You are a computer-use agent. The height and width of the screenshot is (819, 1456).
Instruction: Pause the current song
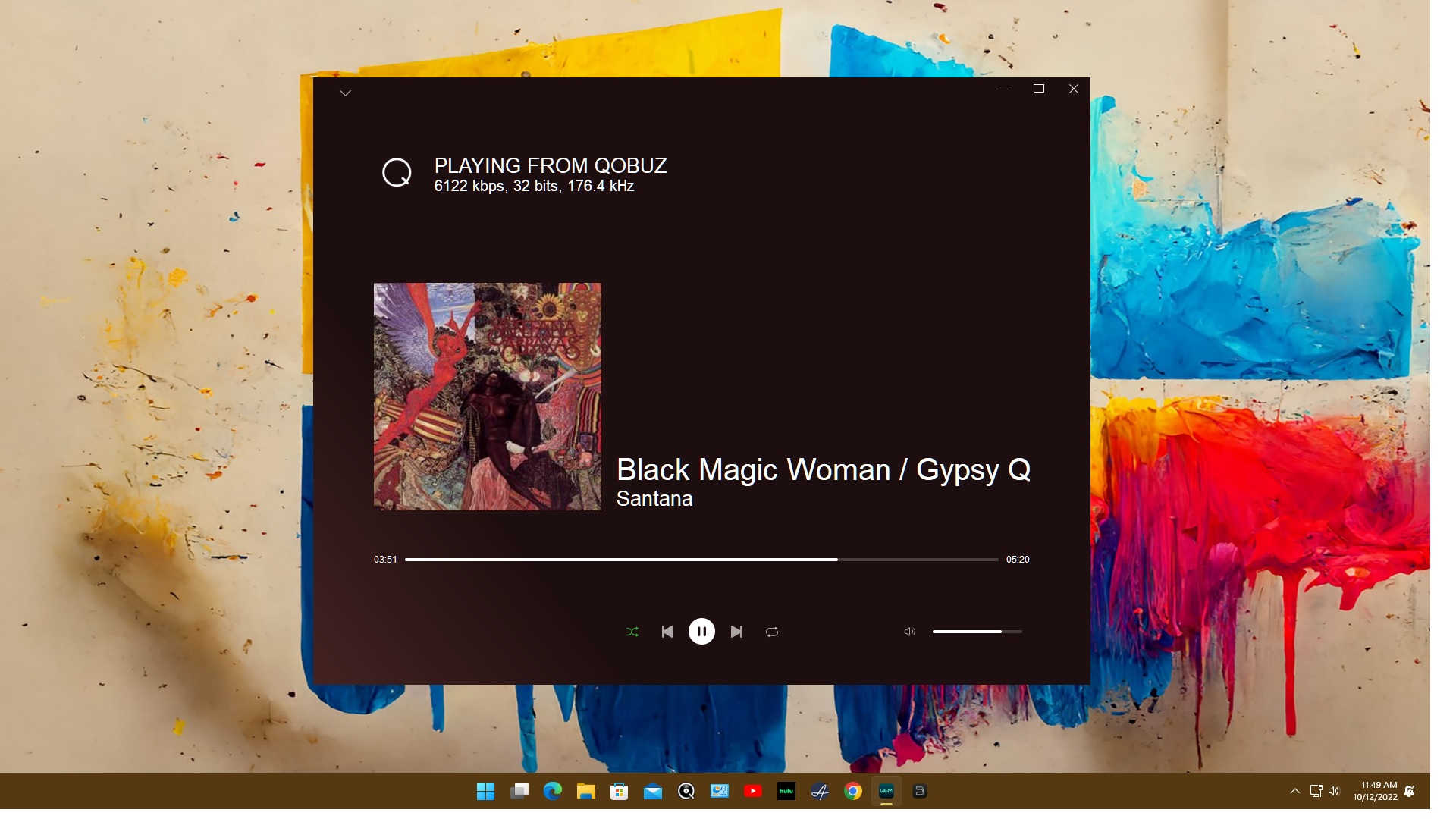coord(701,632)
